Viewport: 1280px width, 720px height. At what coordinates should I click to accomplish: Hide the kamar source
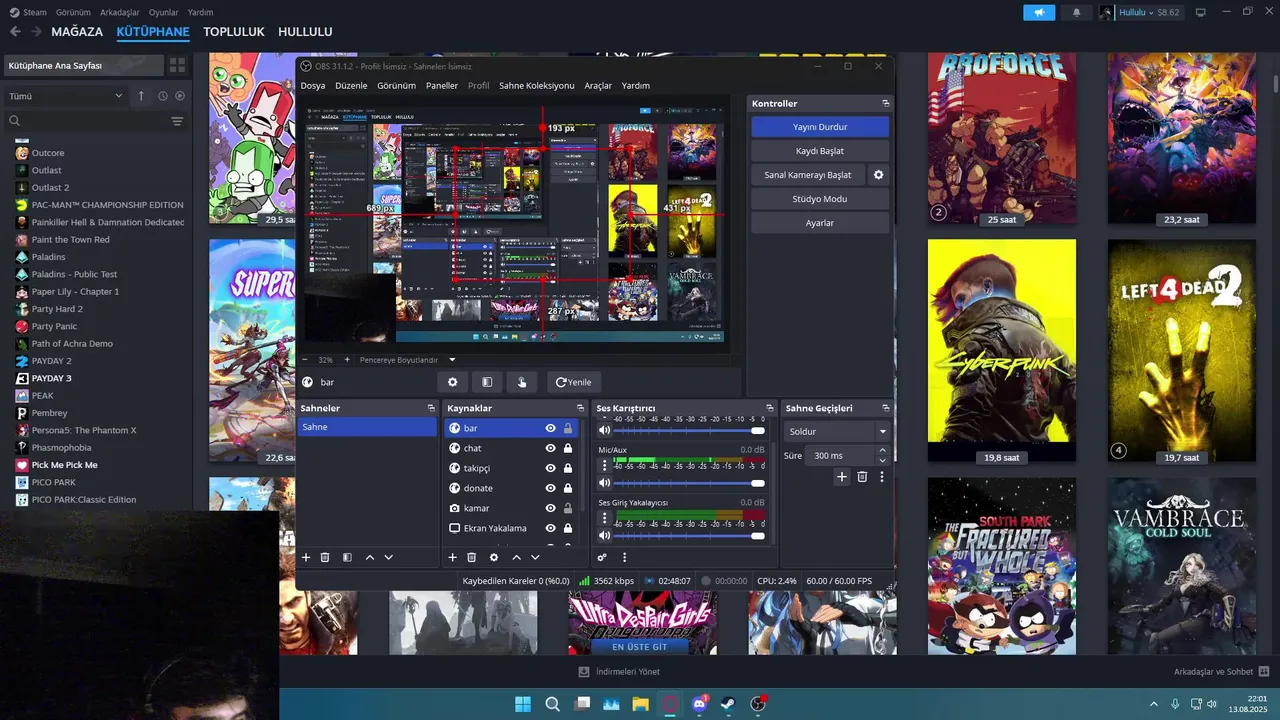click(550, 508)
